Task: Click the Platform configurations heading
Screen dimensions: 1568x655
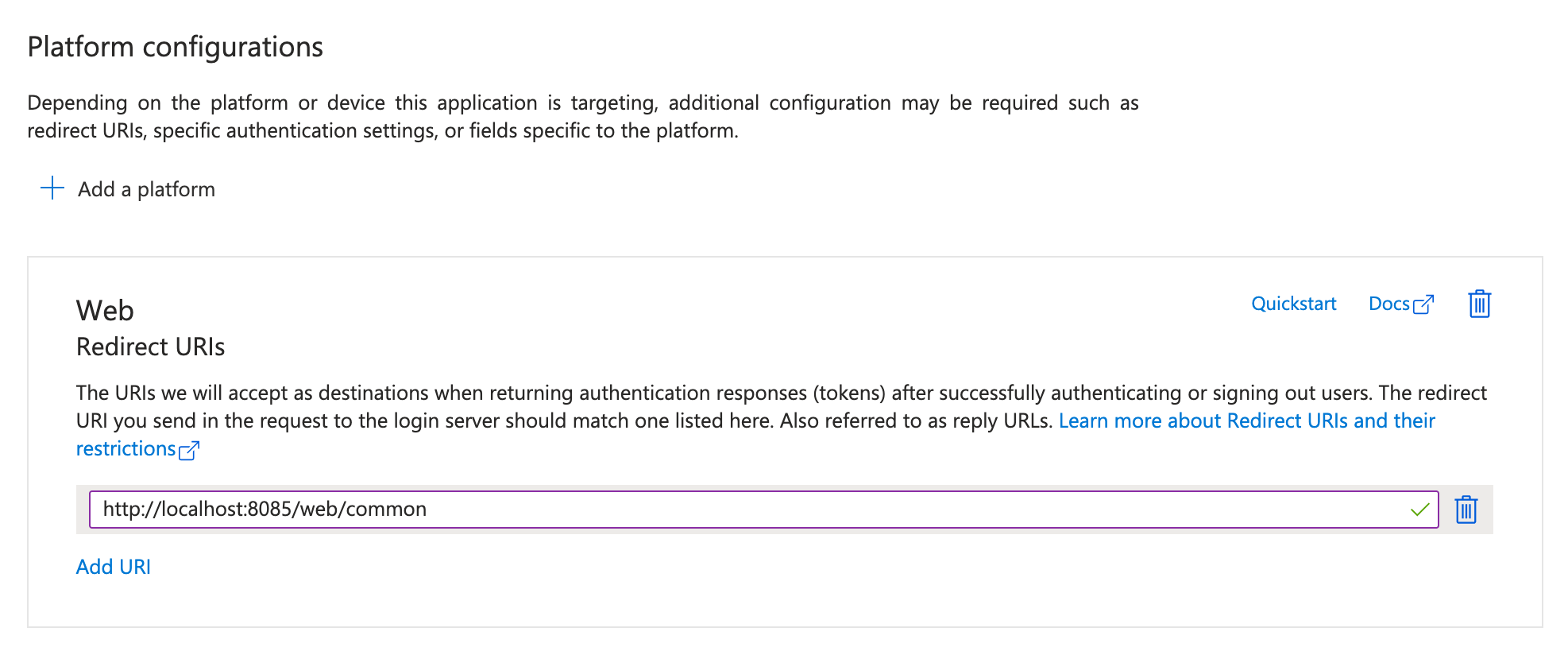Action: pyautogui.click(x=175, y=47)
